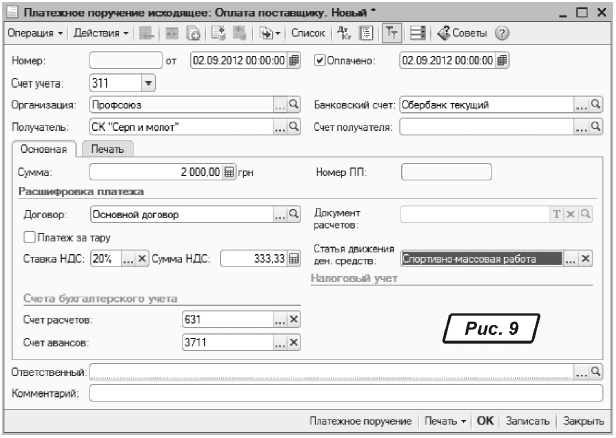Click the magnifier icon beside Организация field
Image resolution: width=616 pixels, height=438 pixels.
click(294, 104)
